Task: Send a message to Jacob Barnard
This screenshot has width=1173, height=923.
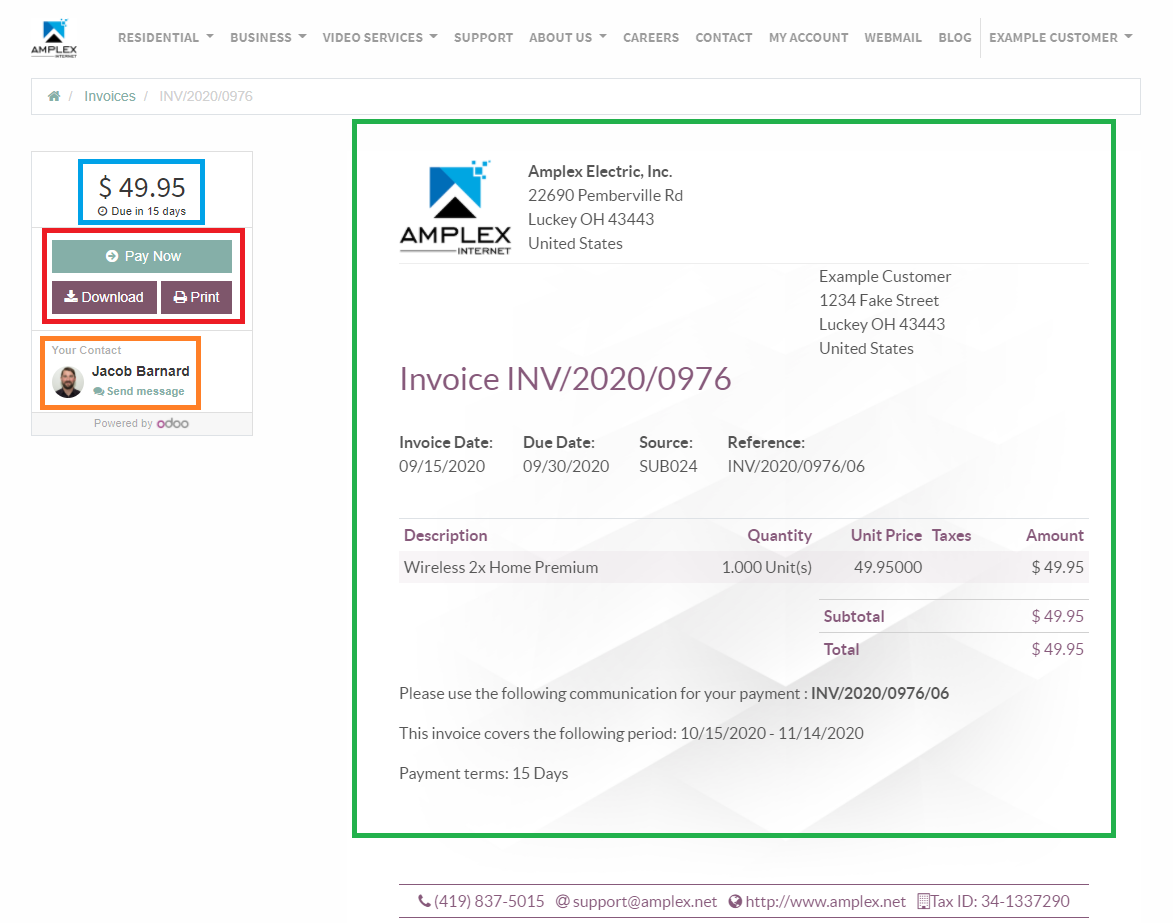Action: (139, 391)
